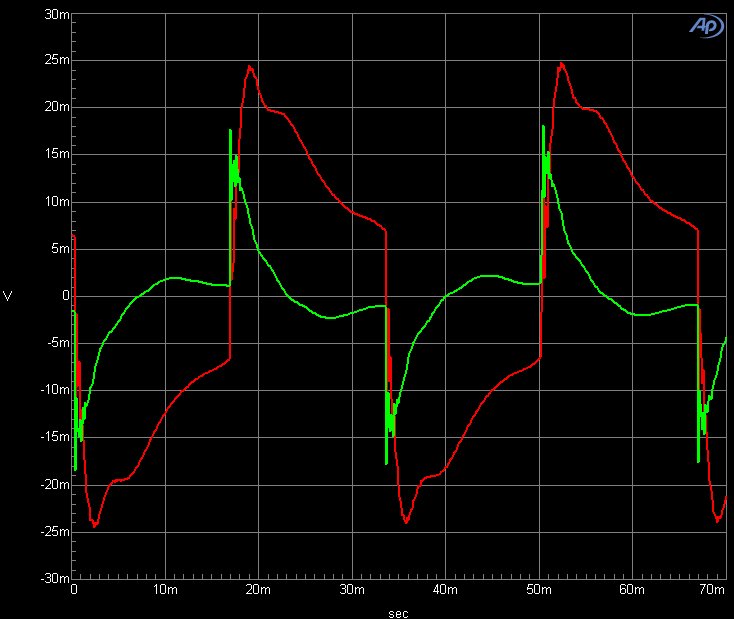Select the 40m time axis label
The image size is (734, 619).
coord(445,592)
